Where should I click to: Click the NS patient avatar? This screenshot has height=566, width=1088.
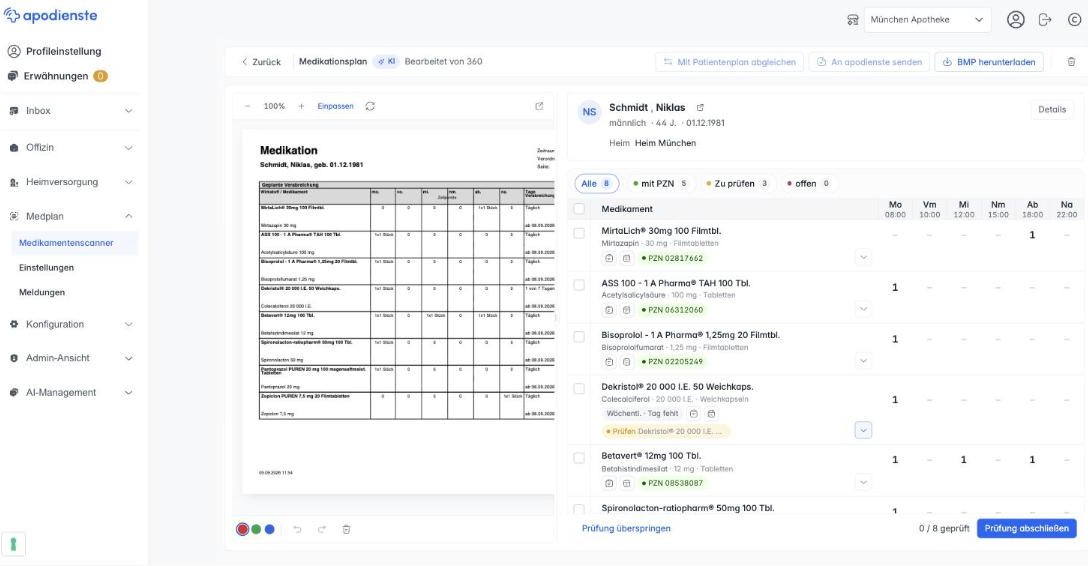coord(589,112)
